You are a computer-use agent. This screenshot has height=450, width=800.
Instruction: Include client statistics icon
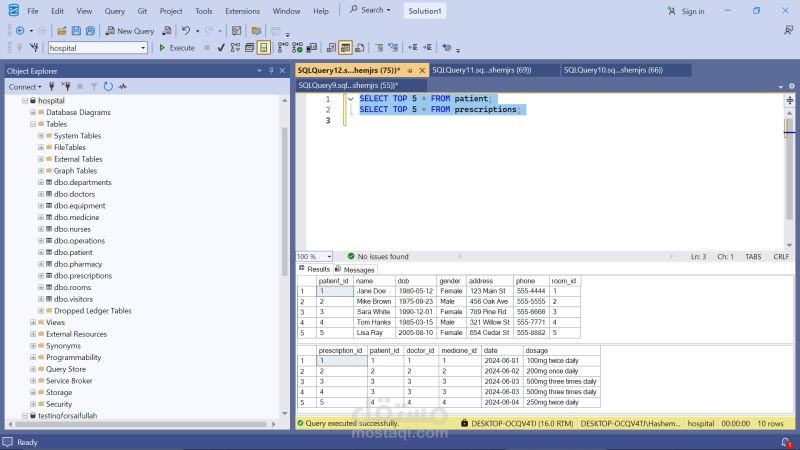click(311, 48)
